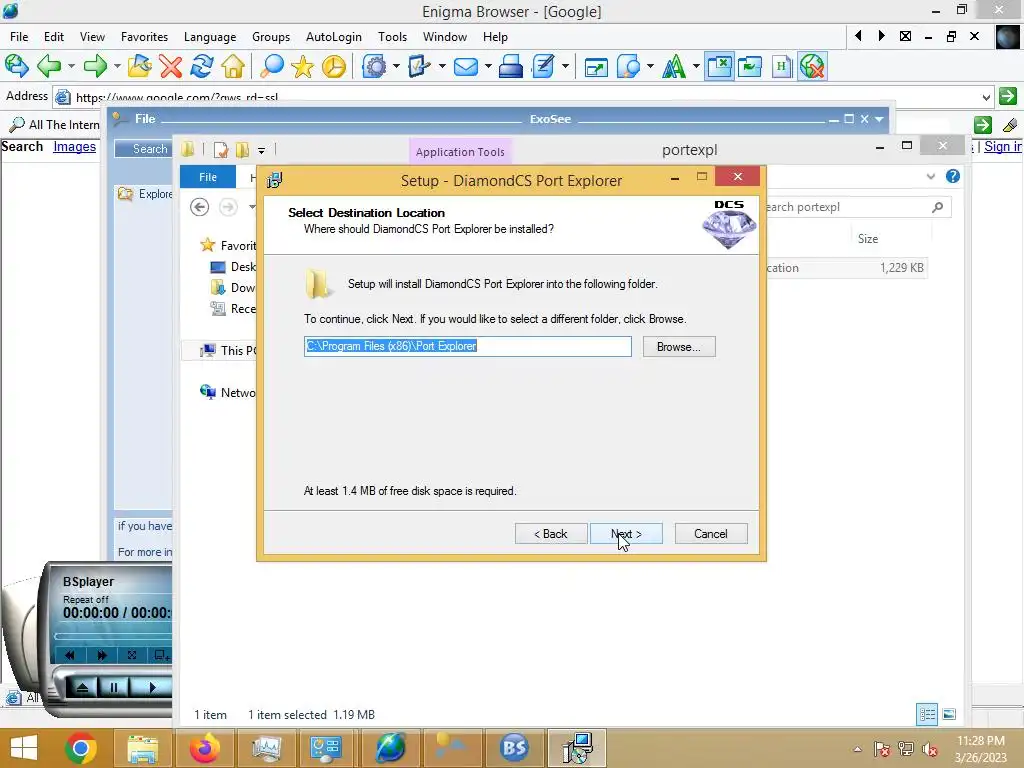Click the BSplayer seek progress bar
1024x768 pixels.
click(113, 635)
